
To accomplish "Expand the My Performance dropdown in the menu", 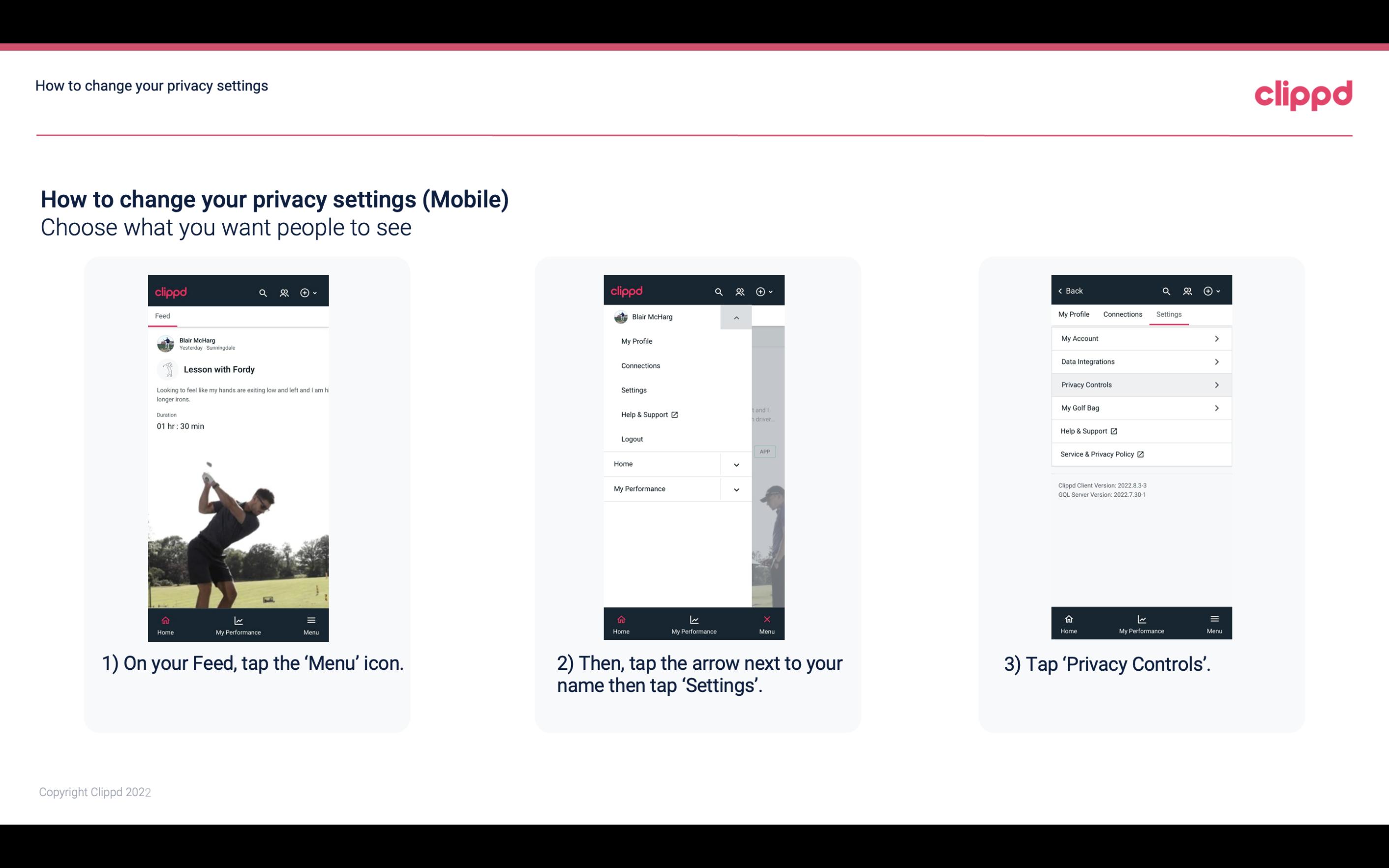I will tap(736, 489).
